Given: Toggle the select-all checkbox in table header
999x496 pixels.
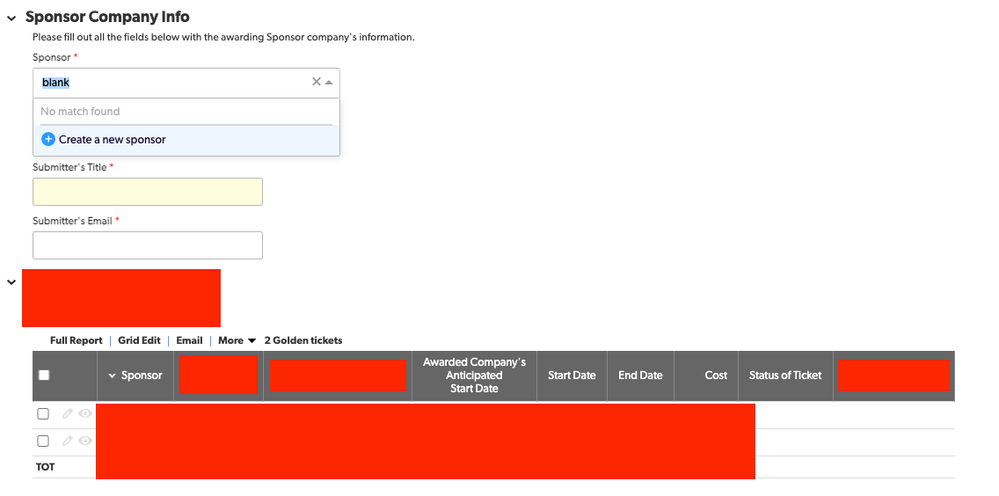Looking at the screenshot, I should coord(44,375).
